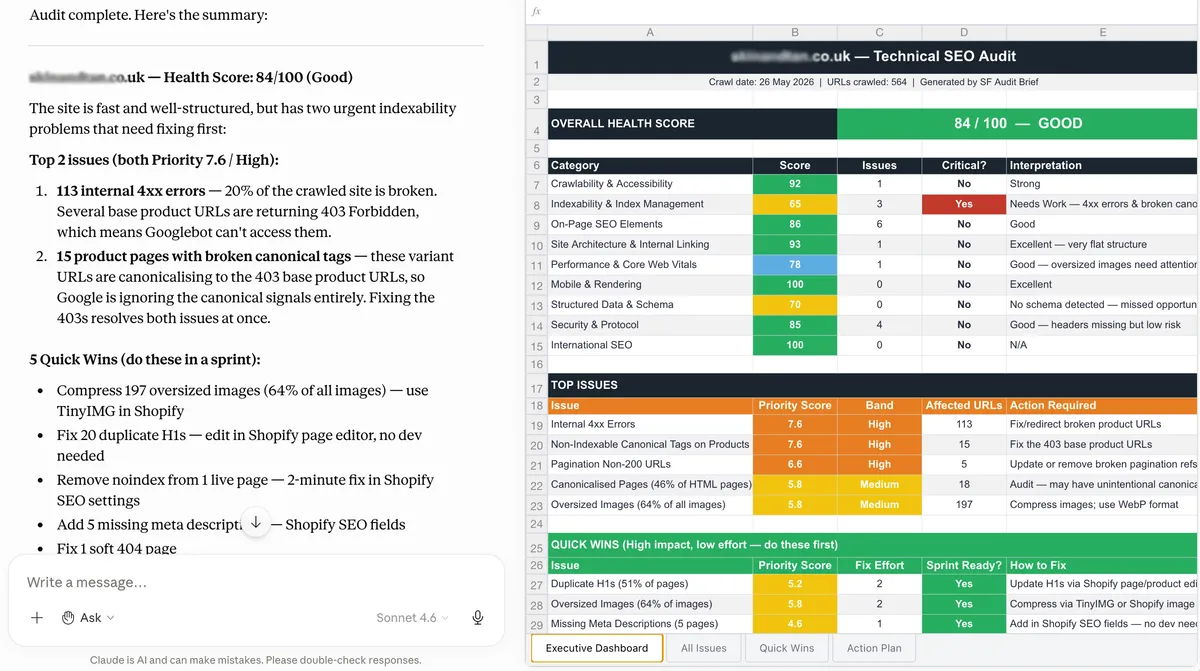
Task: Select row 19 header in spreadsheet
Action: pos(537,425)
